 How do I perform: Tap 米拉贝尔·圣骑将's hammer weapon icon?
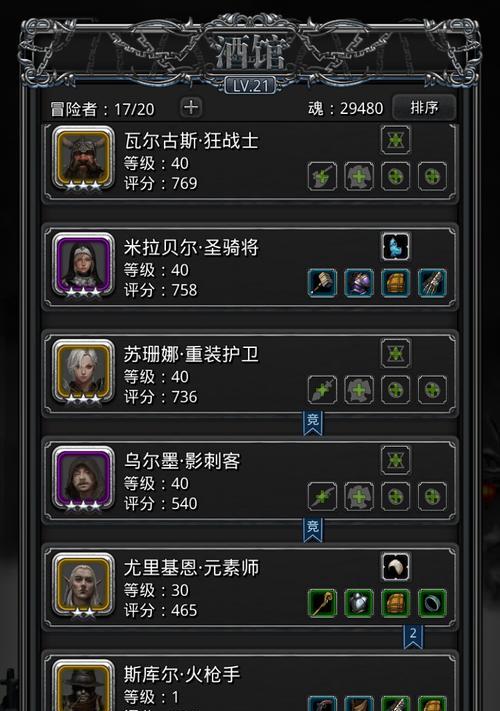322,283
